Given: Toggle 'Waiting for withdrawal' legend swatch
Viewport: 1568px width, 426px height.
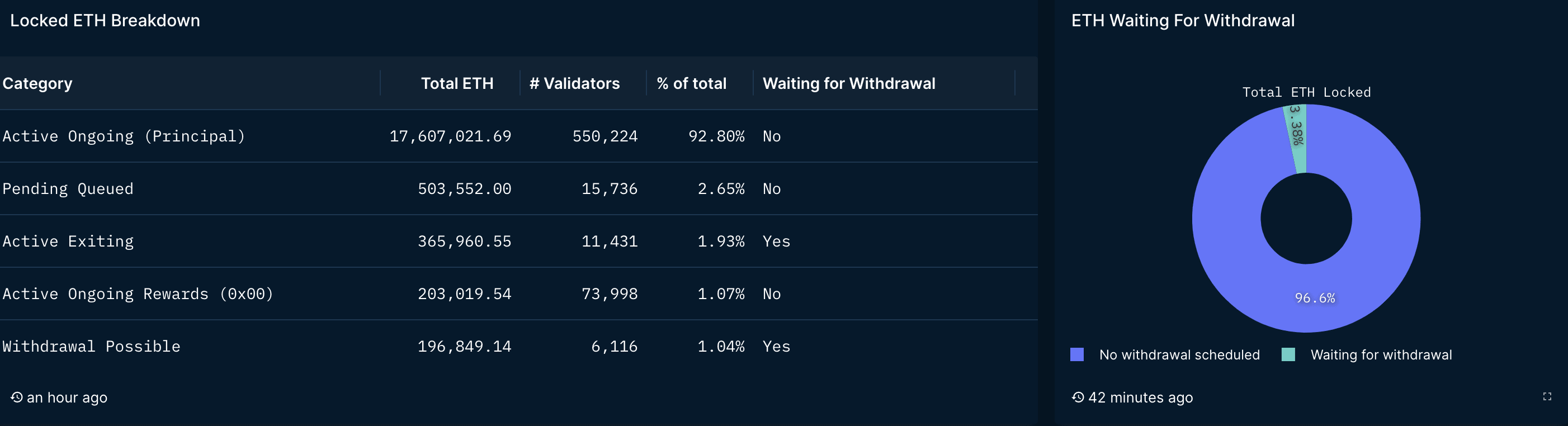Looking at the screenshot, I should point(1288,355).
